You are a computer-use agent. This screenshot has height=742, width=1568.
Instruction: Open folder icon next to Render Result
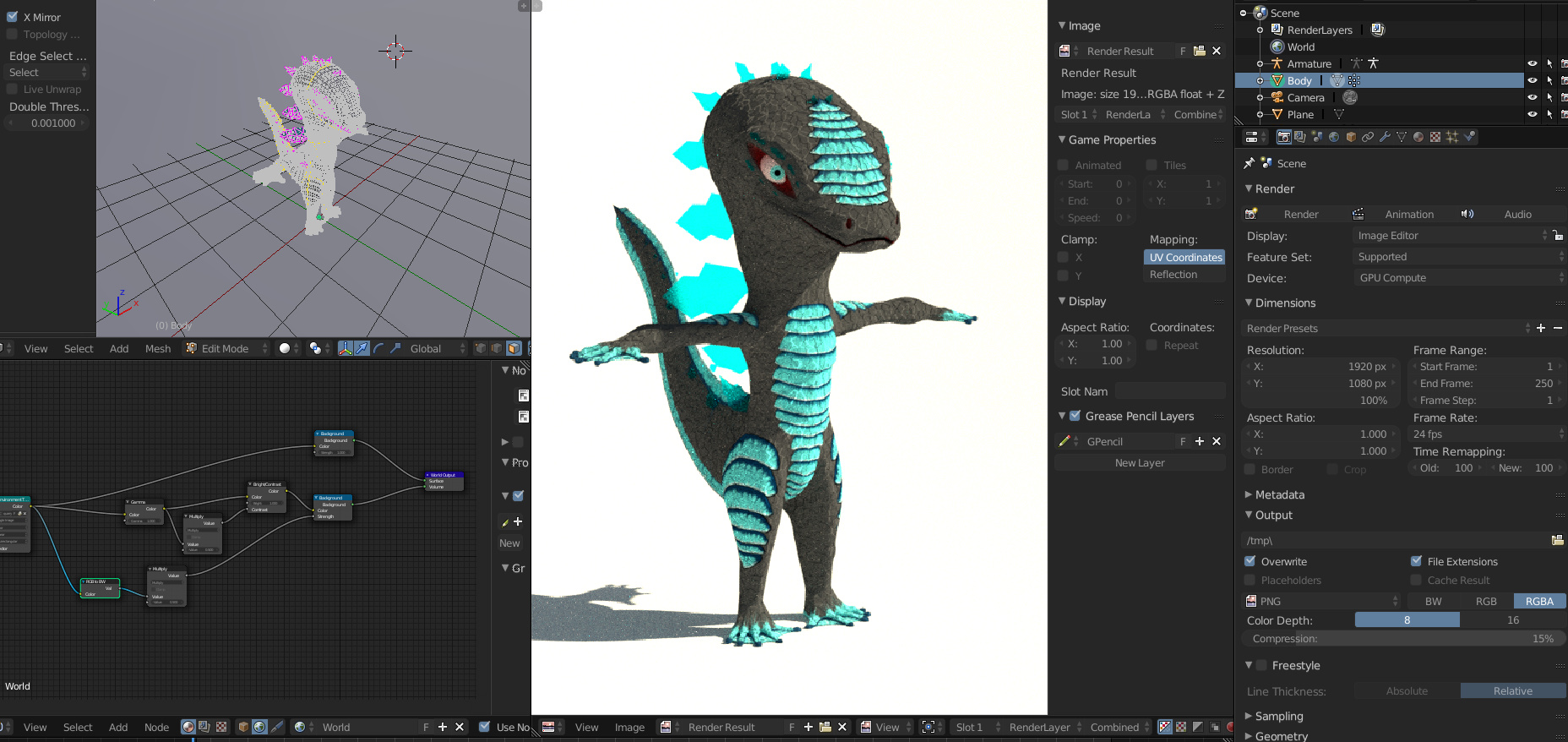[1200, 51]
